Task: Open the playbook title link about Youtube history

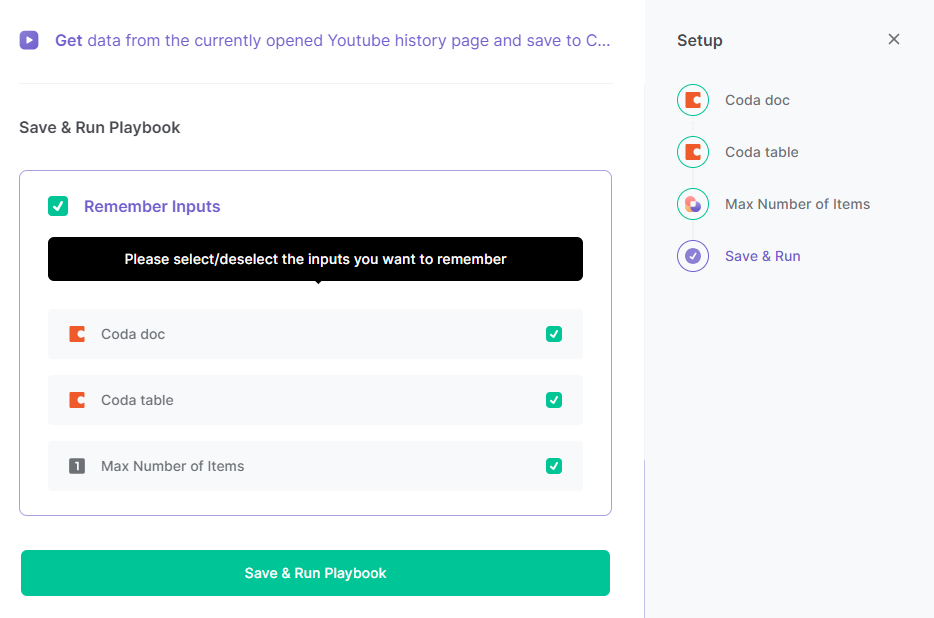Action: coord(332,41)
